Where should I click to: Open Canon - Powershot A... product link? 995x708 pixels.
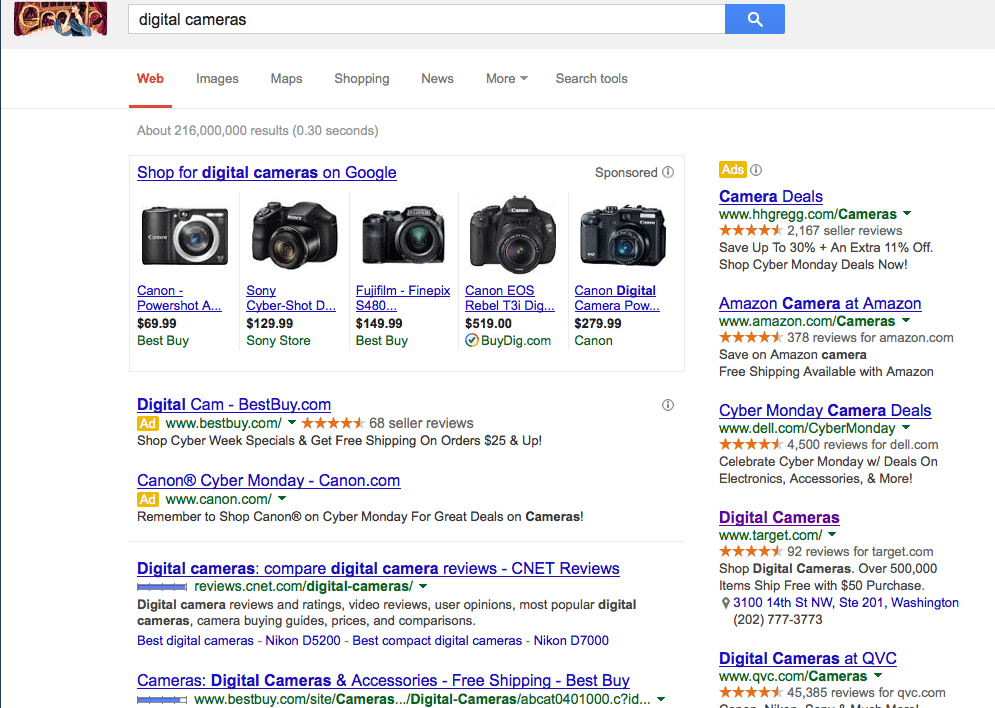tap(179, 298)
